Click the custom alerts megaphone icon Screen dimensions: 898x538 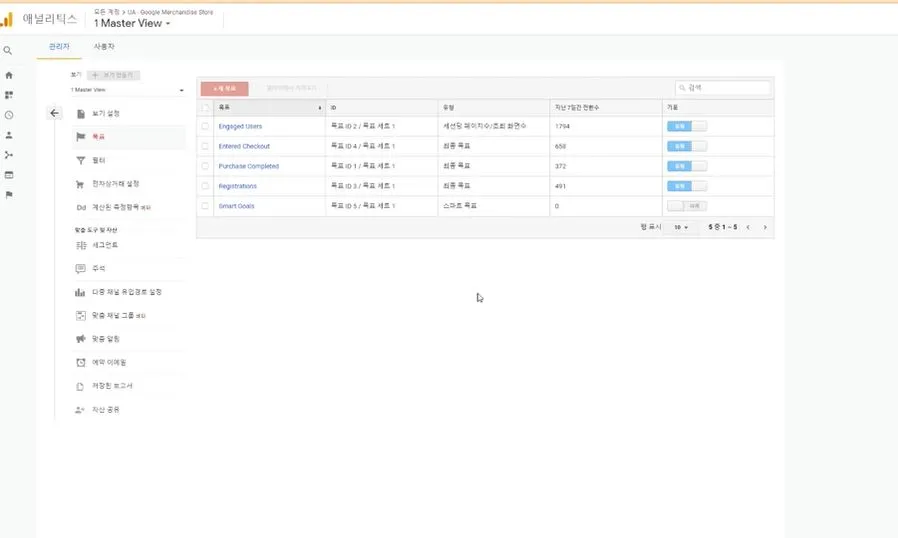click(x=81, y=339)
